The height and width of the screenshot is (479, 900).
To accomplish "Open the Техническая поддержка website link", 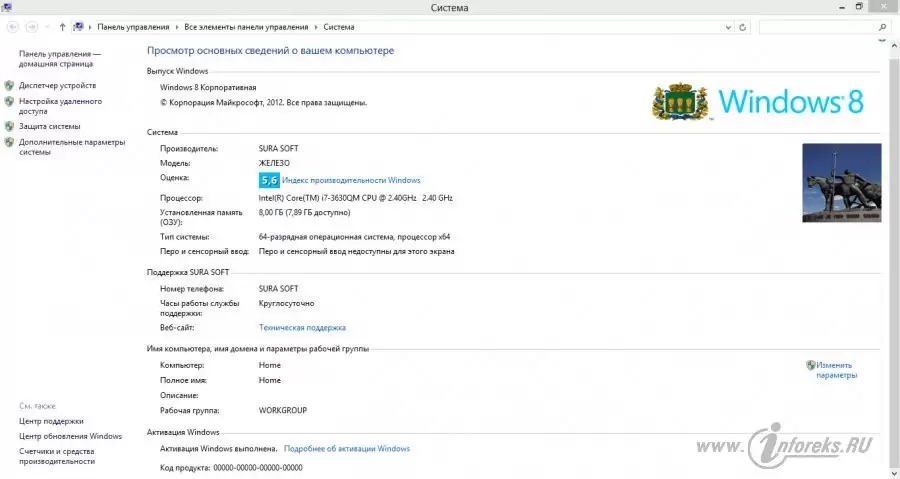I will (x=302, y=327).
